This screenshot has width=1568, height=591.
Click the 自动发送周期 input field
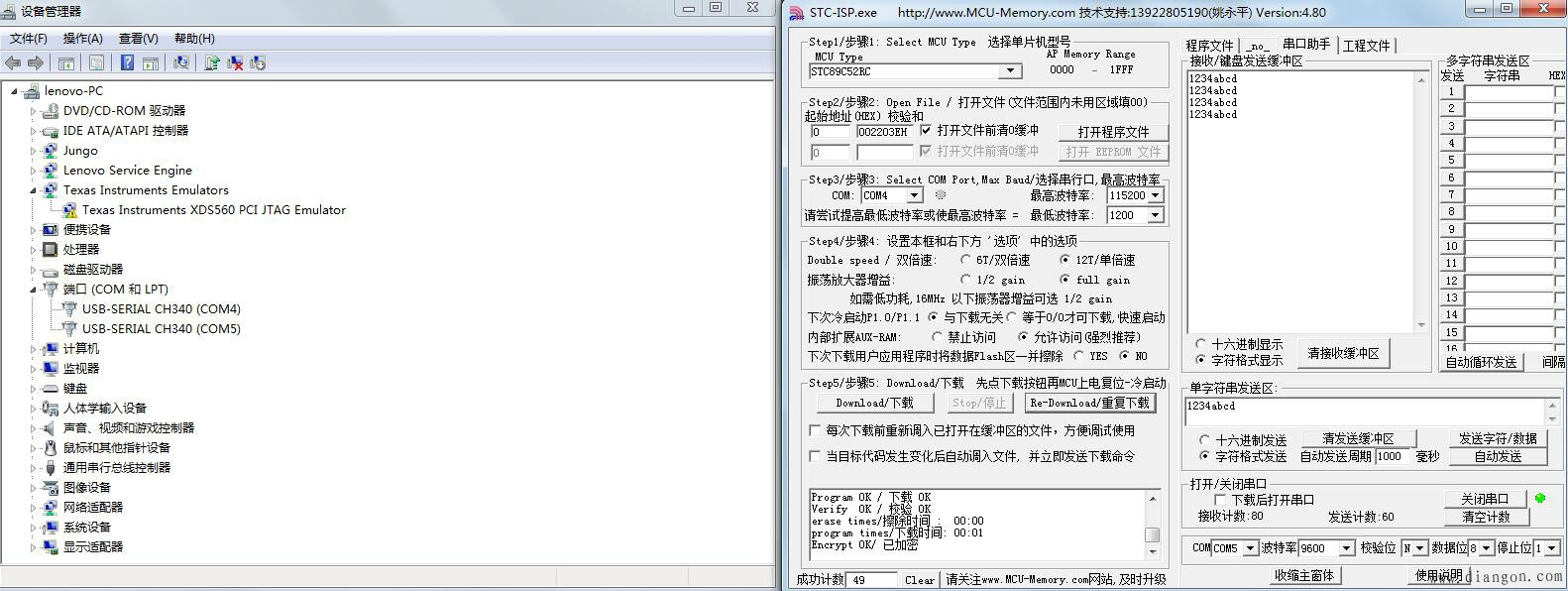coord(1392,456)
